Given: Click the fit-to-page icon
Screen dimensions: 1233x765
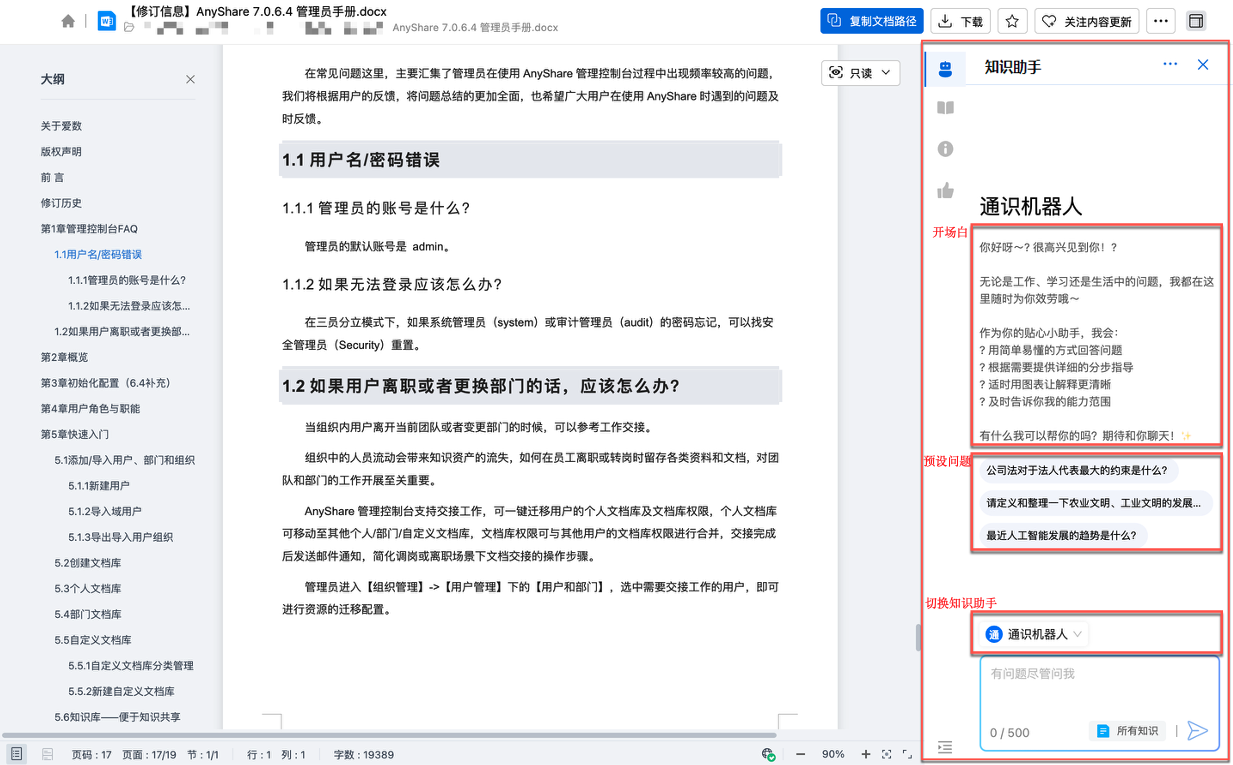Looking at the screenshot, I should tap(887, 754).
